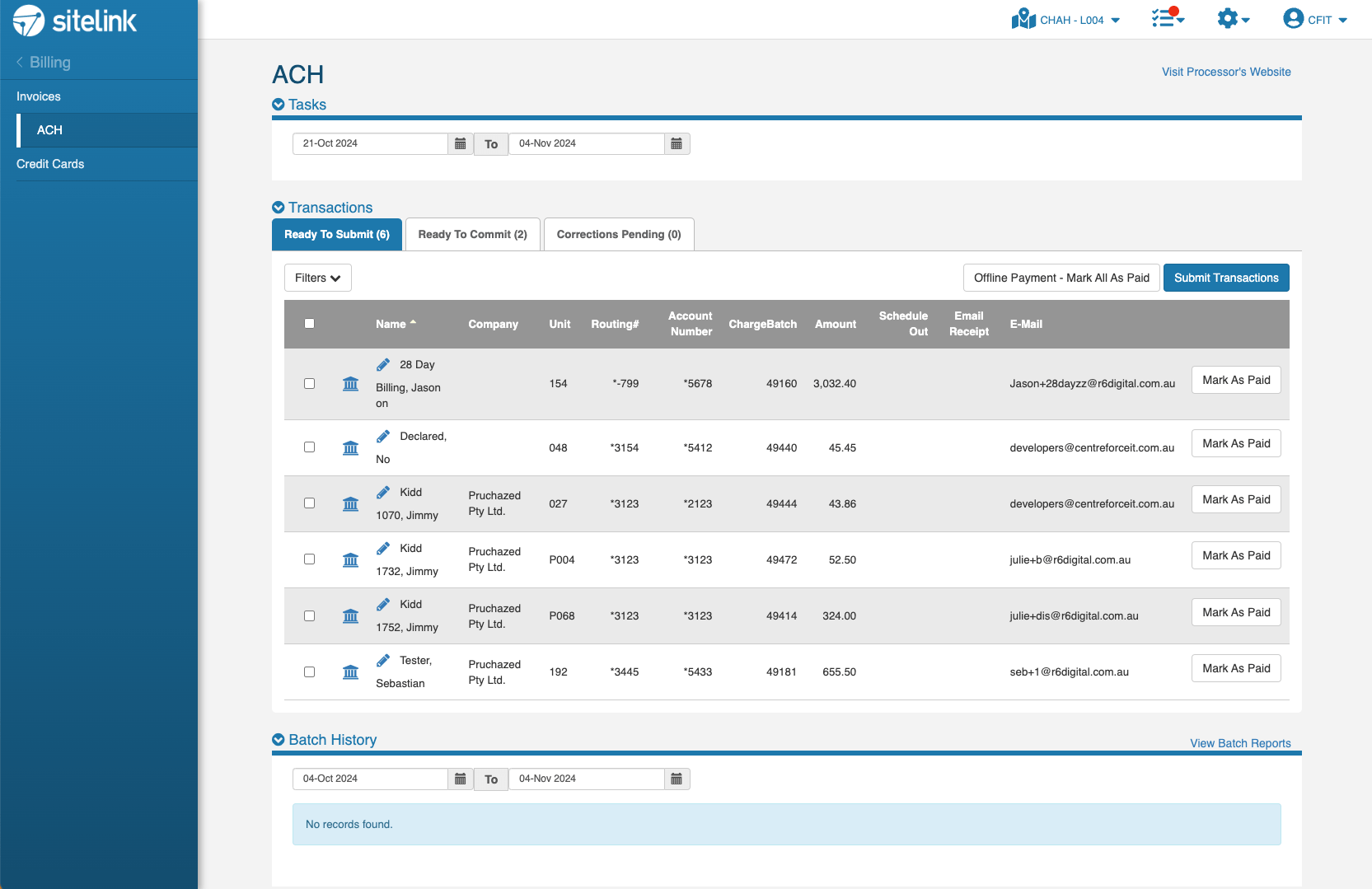Image resolution: width=1372 pixels, height=889 pixels.
Task: Open Credit Cards in the sidebar
Action: point(50,164)
